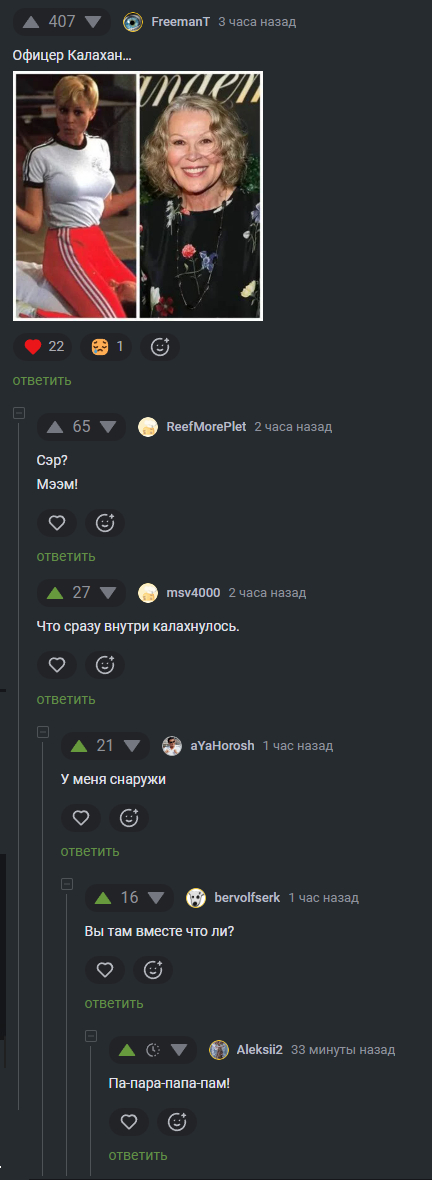Viewport: 432px width, 1180px height.
Task: Like ReefMorePlet's comment with the heart
Action: click(56, 523)
